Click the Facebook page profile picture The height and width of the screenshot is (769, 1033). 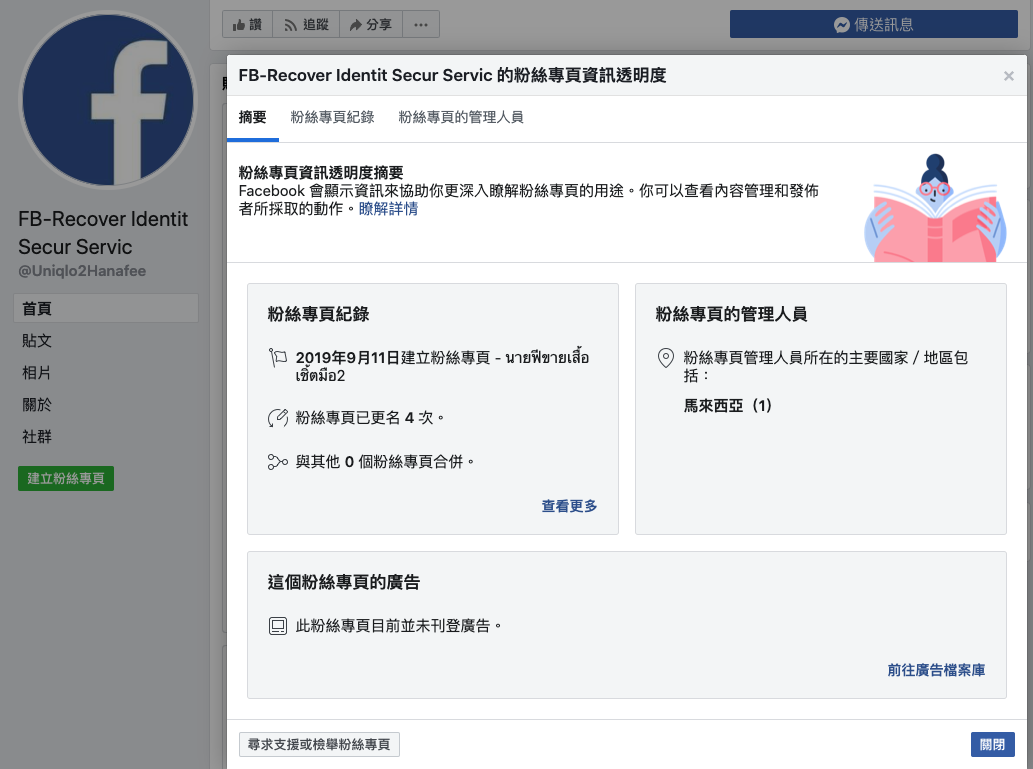point(108,100)
